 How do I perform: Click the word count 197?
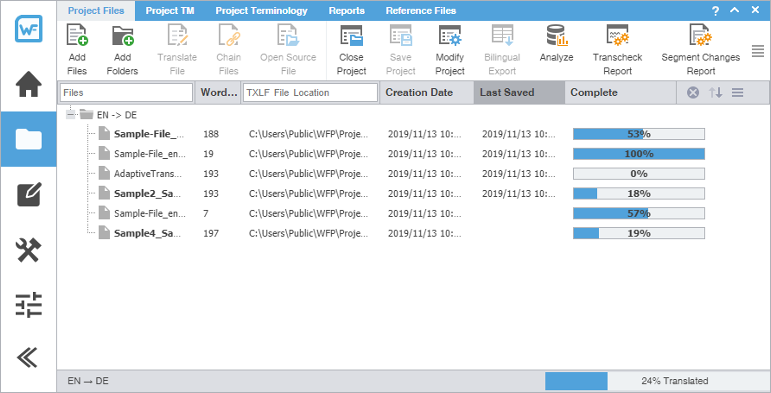click(x=211, y=233)
